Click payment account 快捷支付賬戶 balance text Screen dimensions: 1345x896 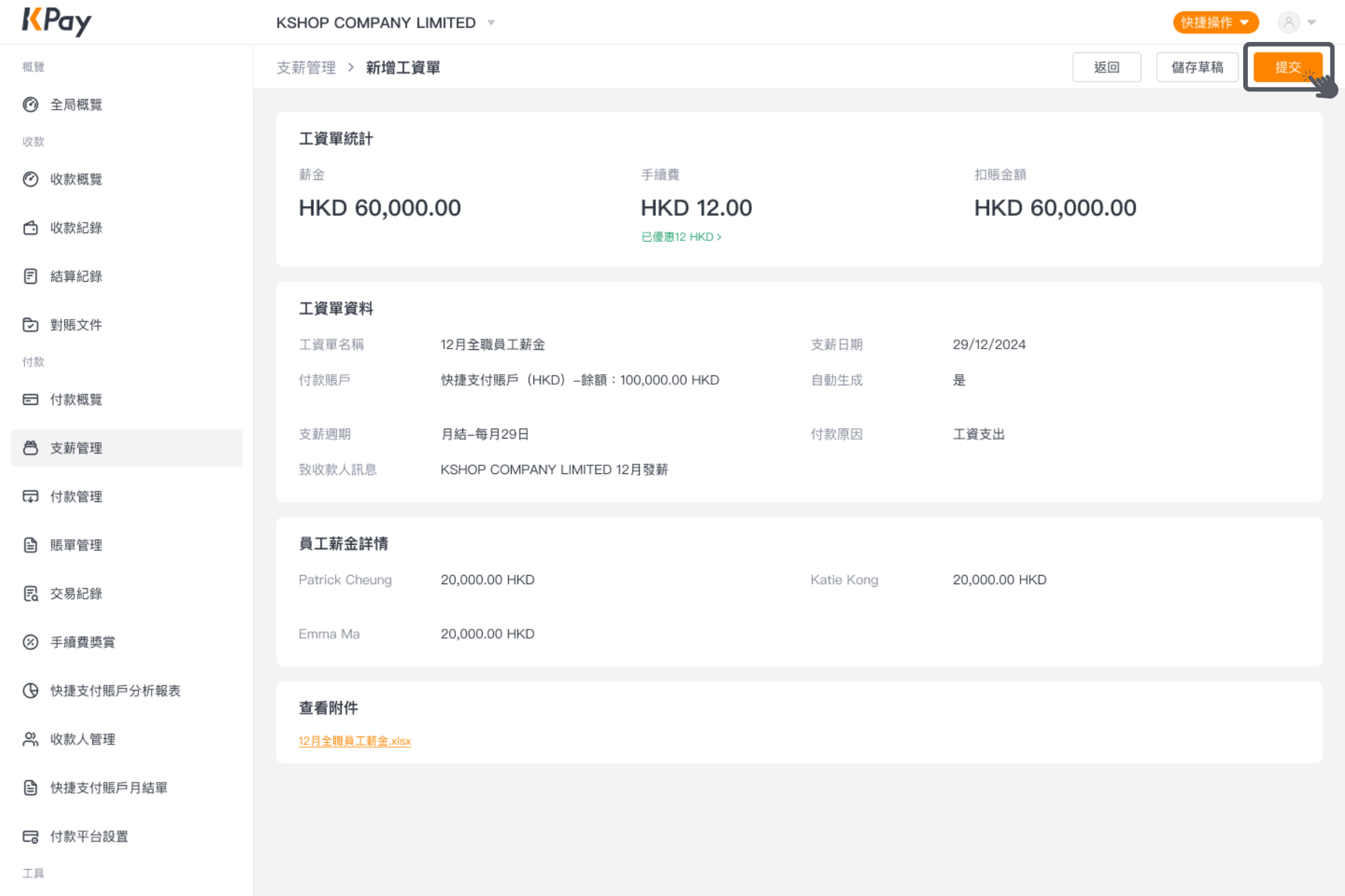[580, 380]
